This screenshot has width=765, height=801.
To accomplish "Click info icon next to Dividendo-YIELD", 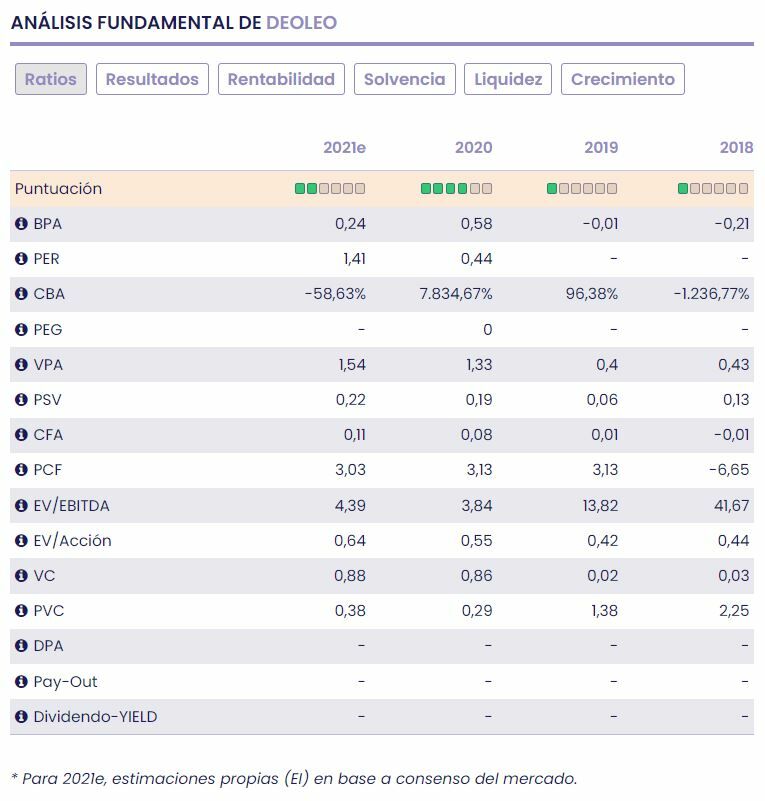I will (21, 716).
